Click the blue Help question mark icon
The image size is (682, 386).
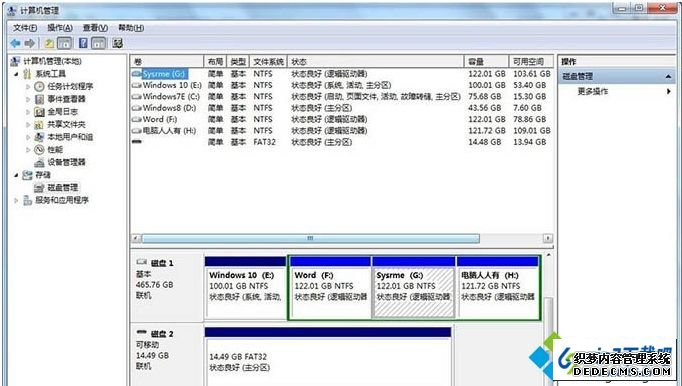83,43
